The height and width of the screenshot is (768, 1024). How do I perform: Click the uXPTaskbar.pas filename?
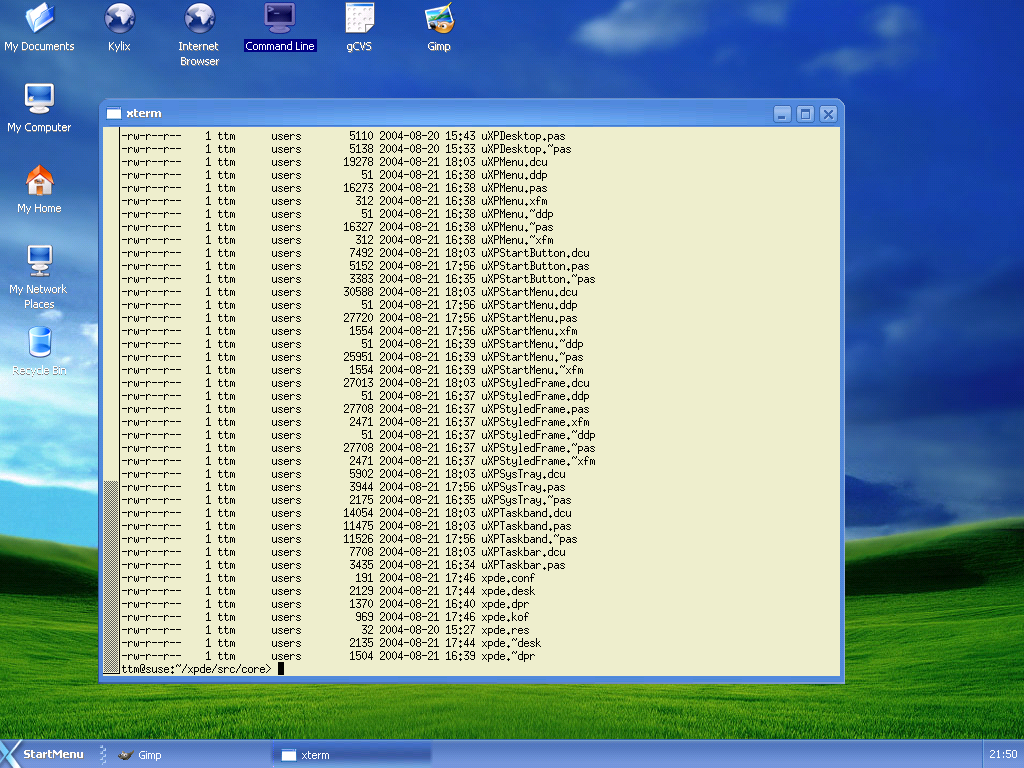[x=523, y=565]
